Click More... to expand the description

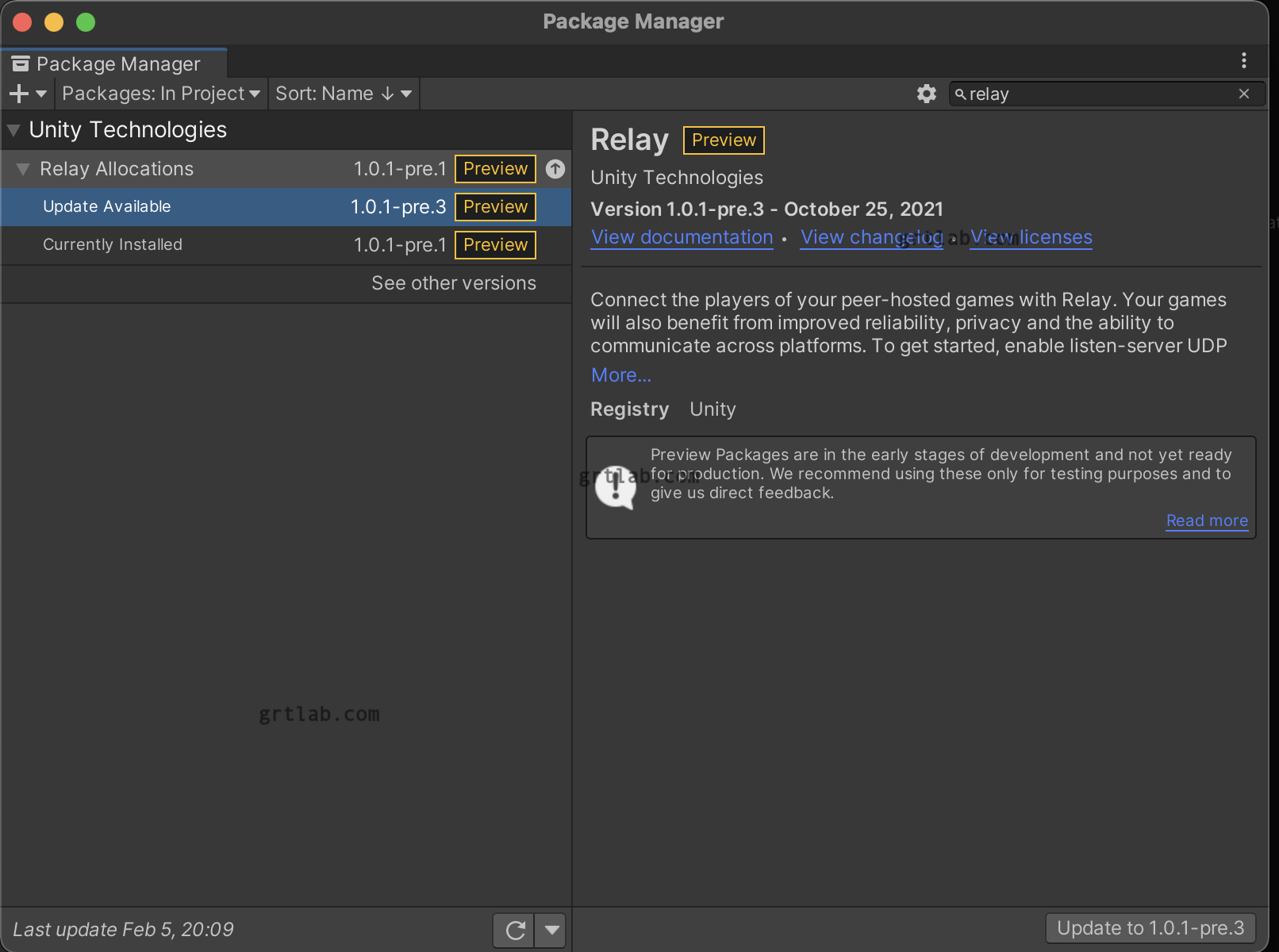pos(620,374)
